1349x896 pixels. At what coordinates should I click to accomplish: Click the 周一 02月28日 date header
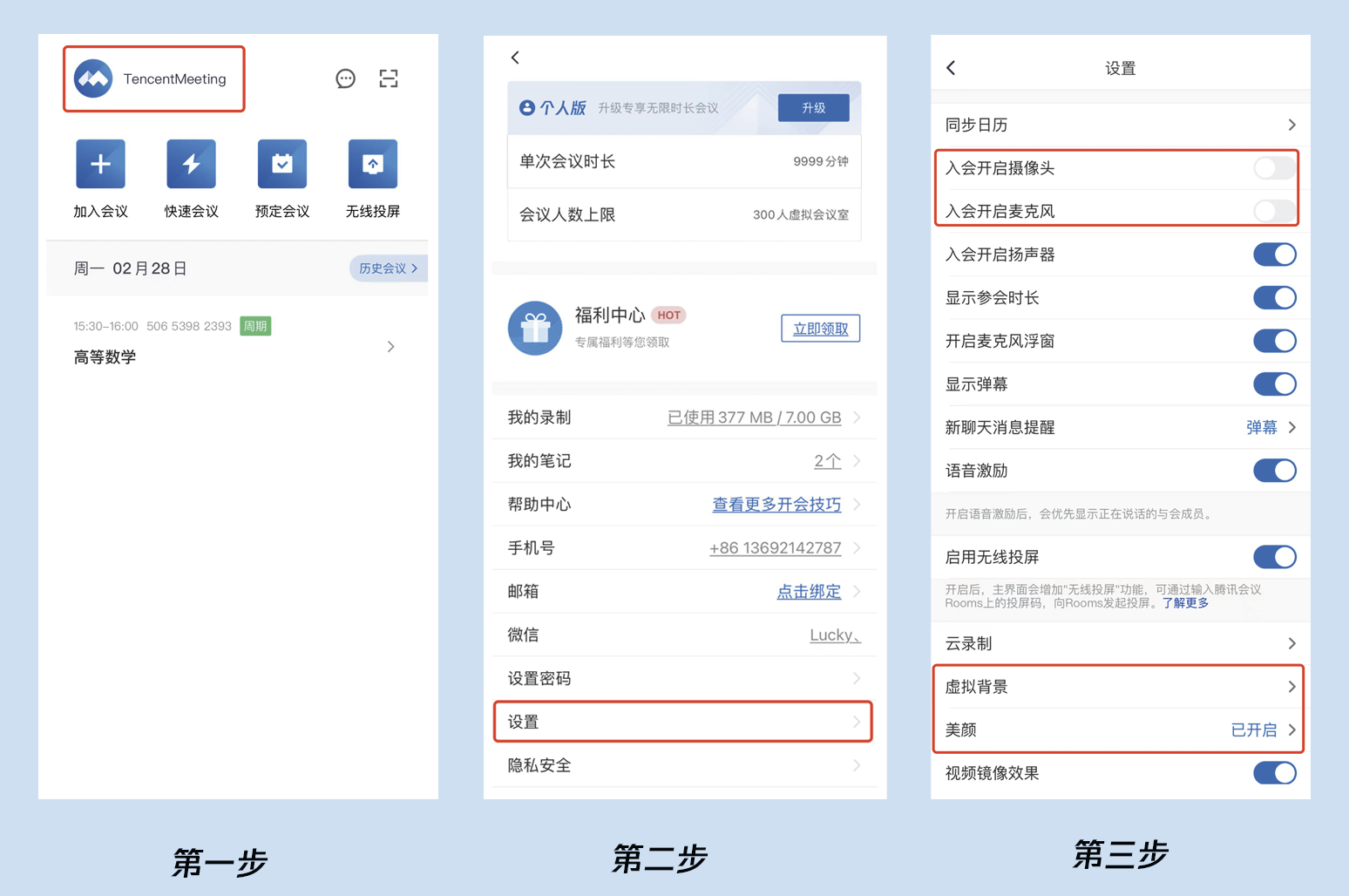click(x=131, y=268)
